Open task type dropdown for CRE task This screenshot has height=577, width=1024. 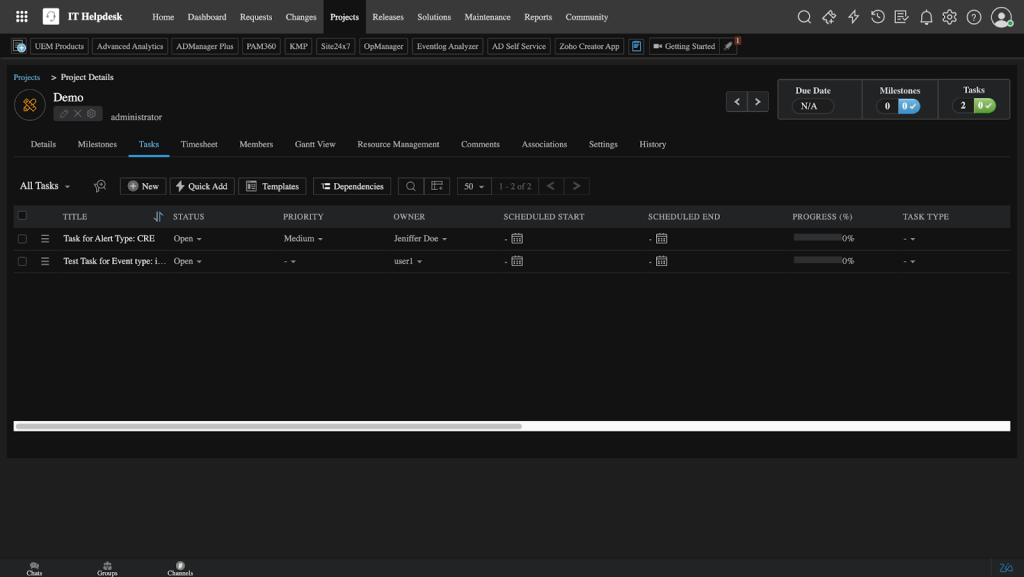click(x=909, y=239)
